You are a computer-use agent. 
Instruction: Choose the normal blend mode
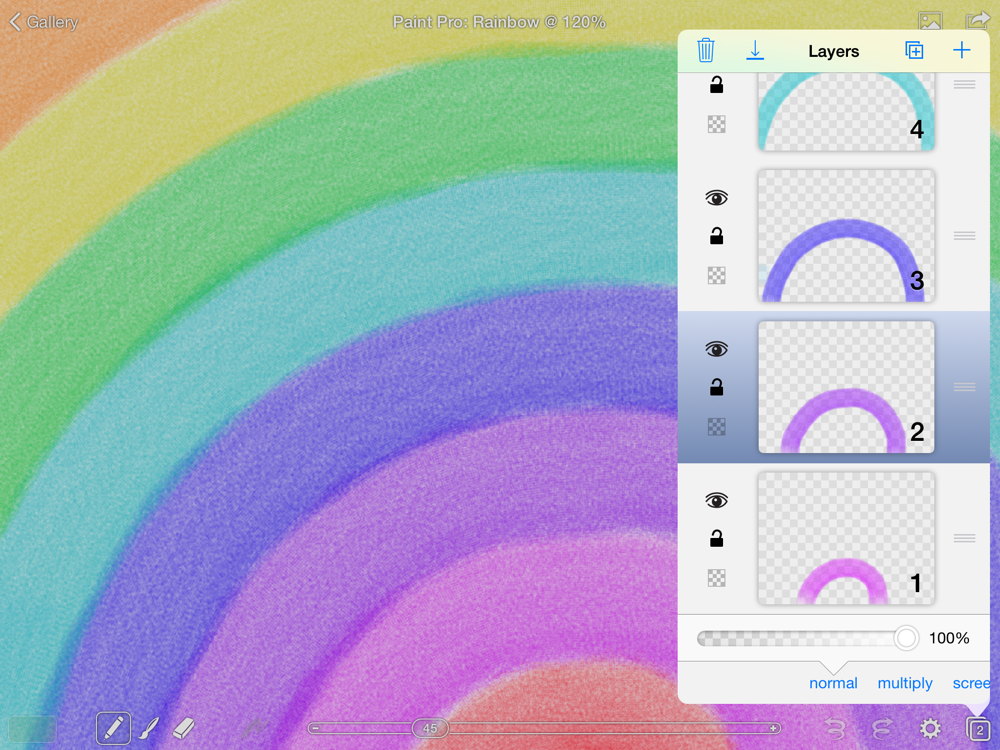coord(833,683)
